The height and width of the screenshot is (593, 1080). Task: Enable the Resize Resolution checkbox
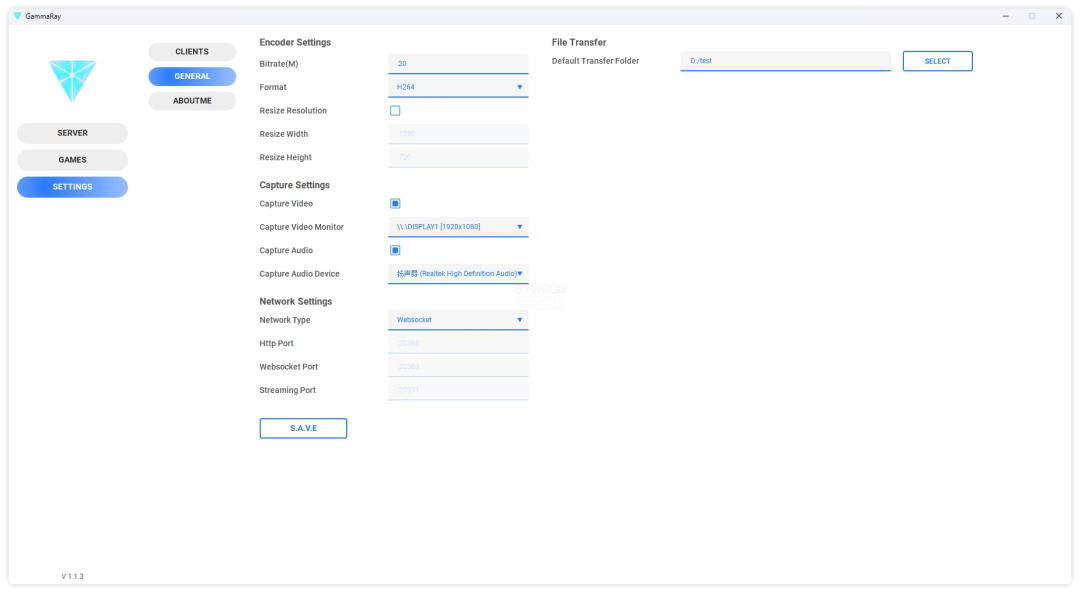click(x=395, y=110)
